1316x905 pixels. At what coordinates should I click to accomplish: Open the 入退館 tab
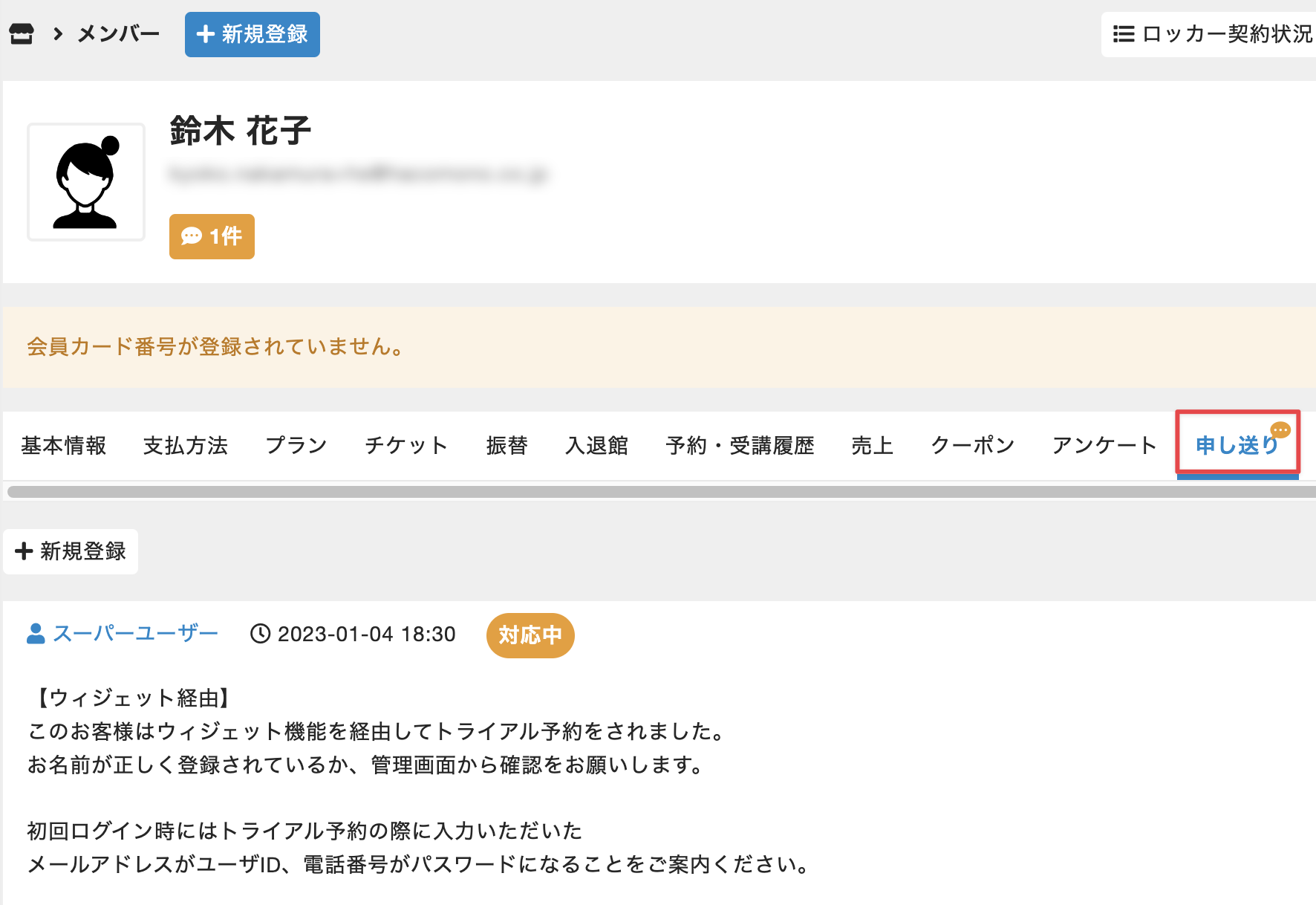click(597, 446)
